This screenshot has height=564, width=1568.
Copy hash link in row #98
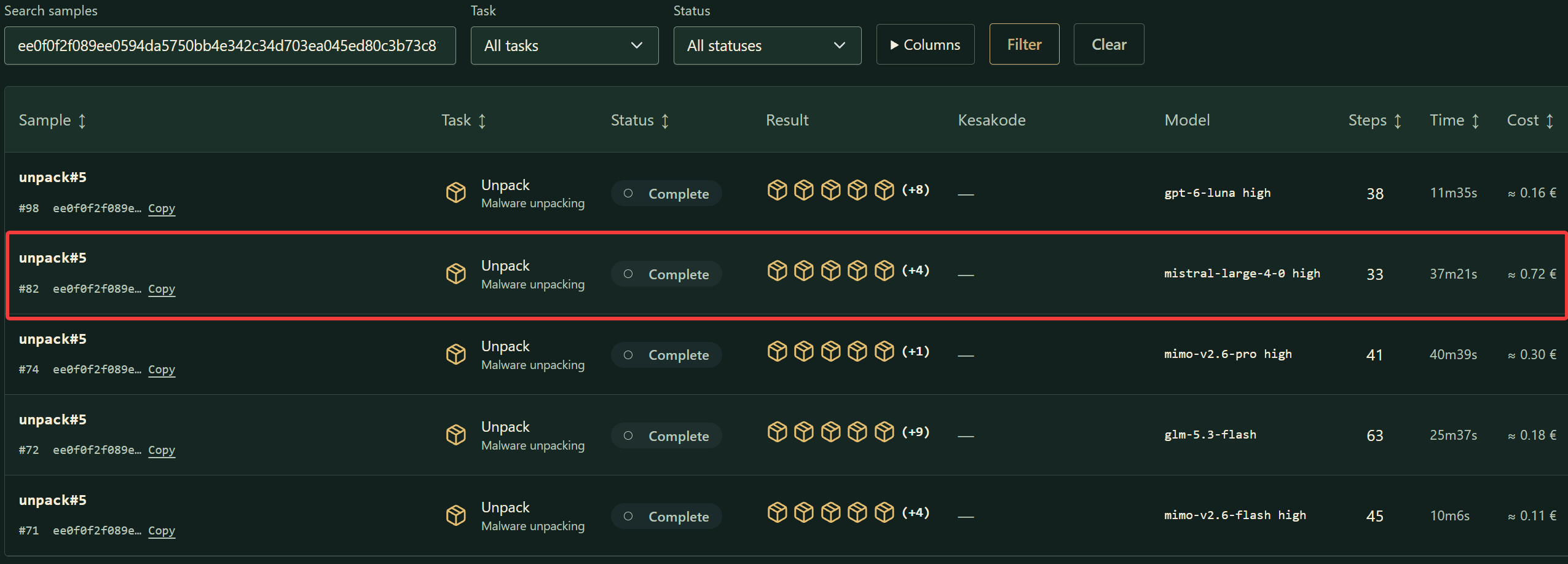coord(162,209)
